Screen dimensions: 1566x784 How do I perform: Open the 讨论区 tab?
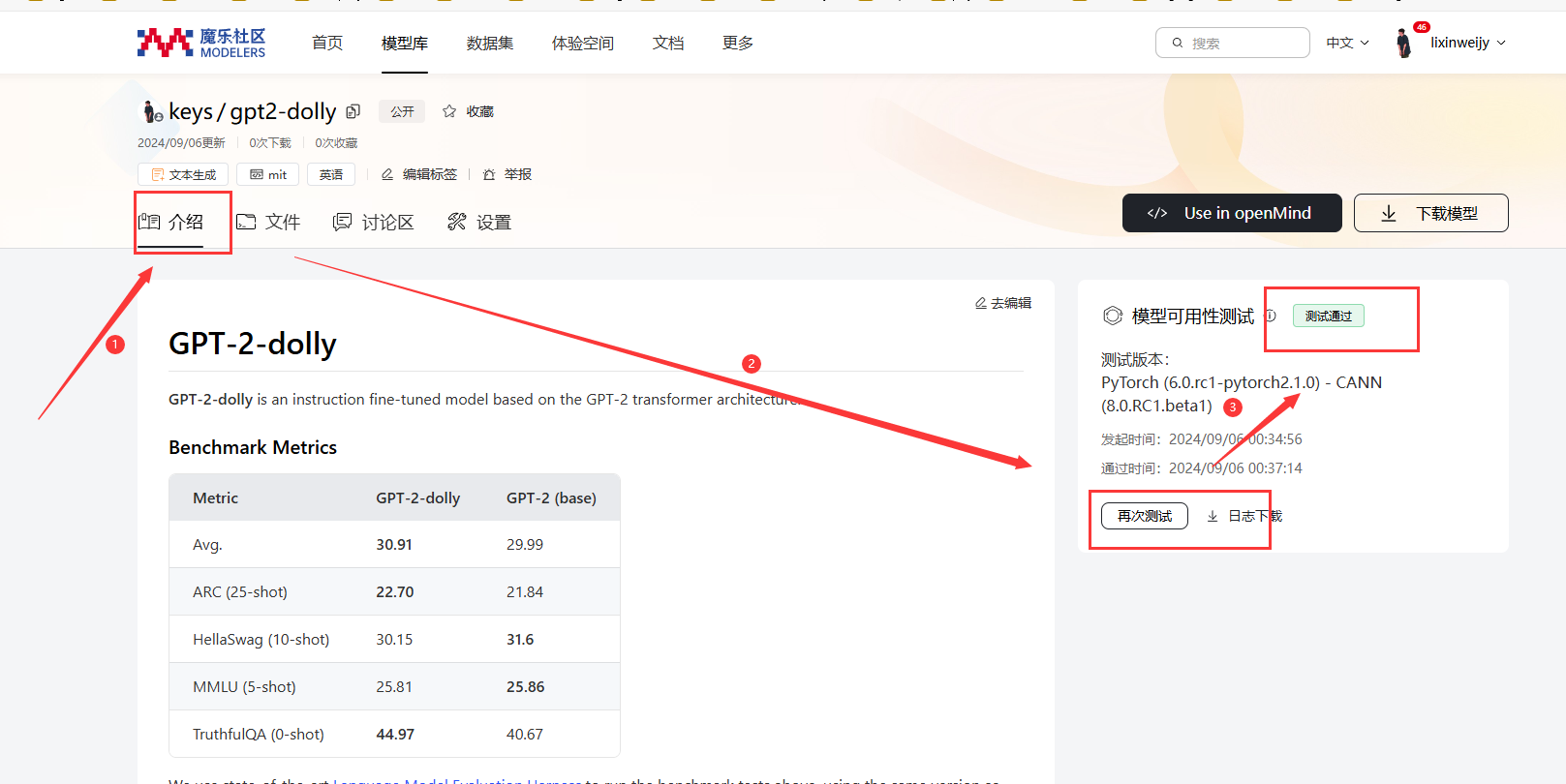(x=374, y=222)
